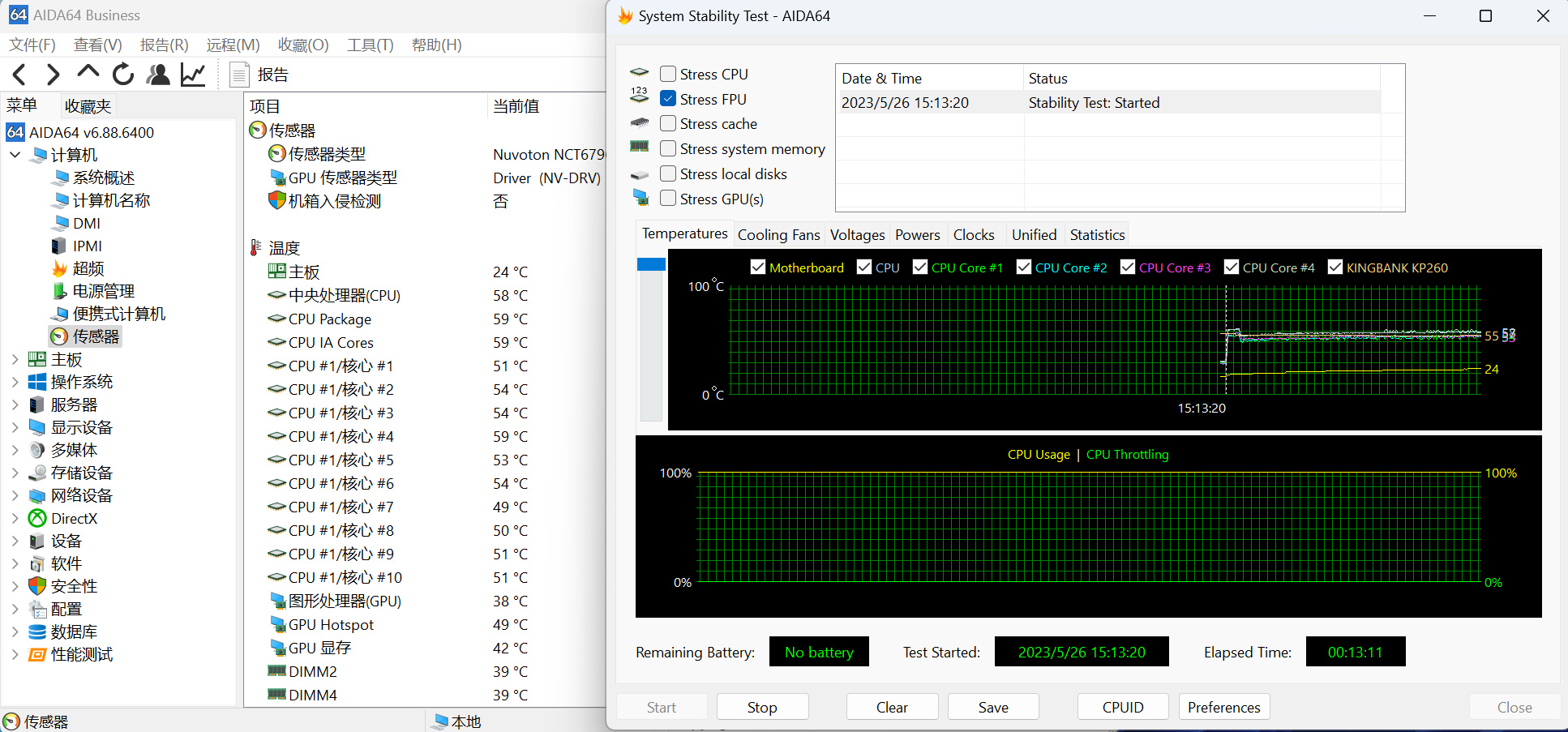Click the CPU chip icon beside Stress CPU
The height and width of the screenshot is (732, 1568).
tap(640, 72)
